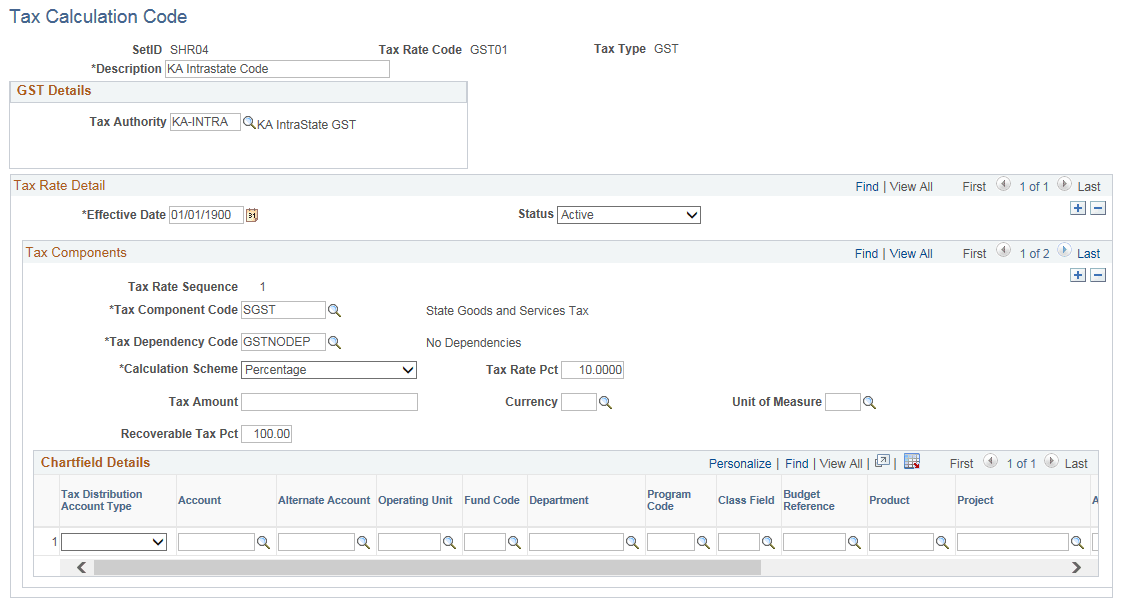Click Find in the Tax Rate Detail header
Viewport: 1126px width, 608px height.
pyautogui.click(x=866, y=186)
